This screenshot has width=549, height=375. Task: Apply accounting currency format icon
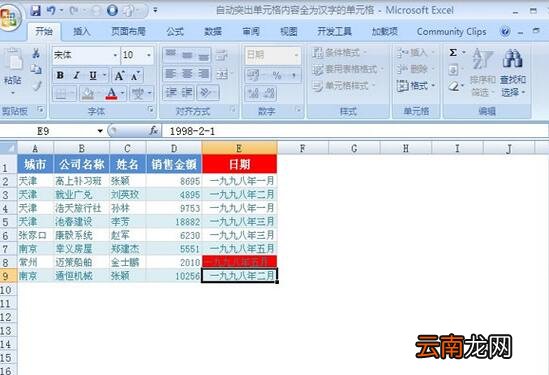253,75
